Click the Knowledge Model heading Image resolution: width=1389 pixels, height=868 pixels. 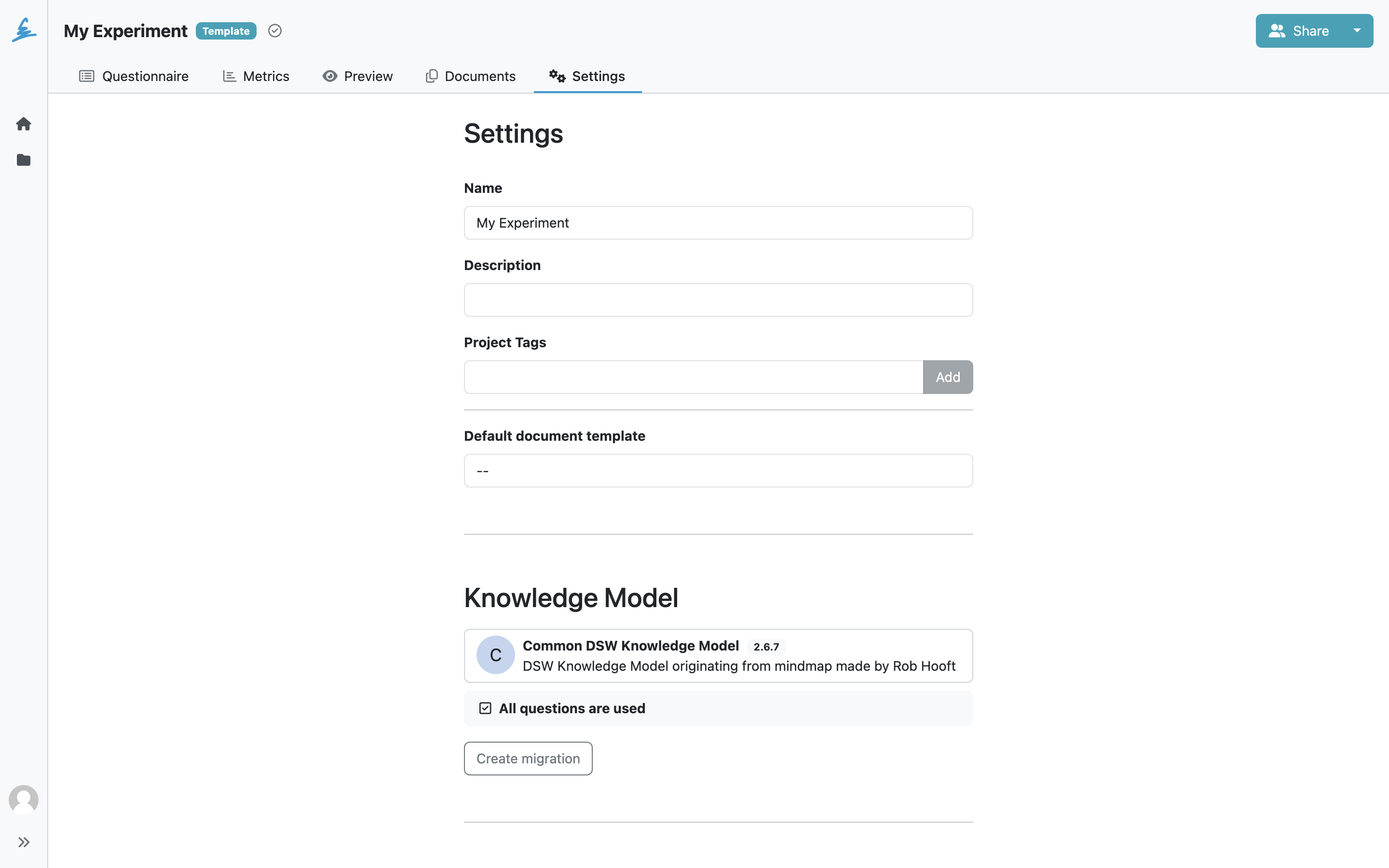(x=571, y=597)
